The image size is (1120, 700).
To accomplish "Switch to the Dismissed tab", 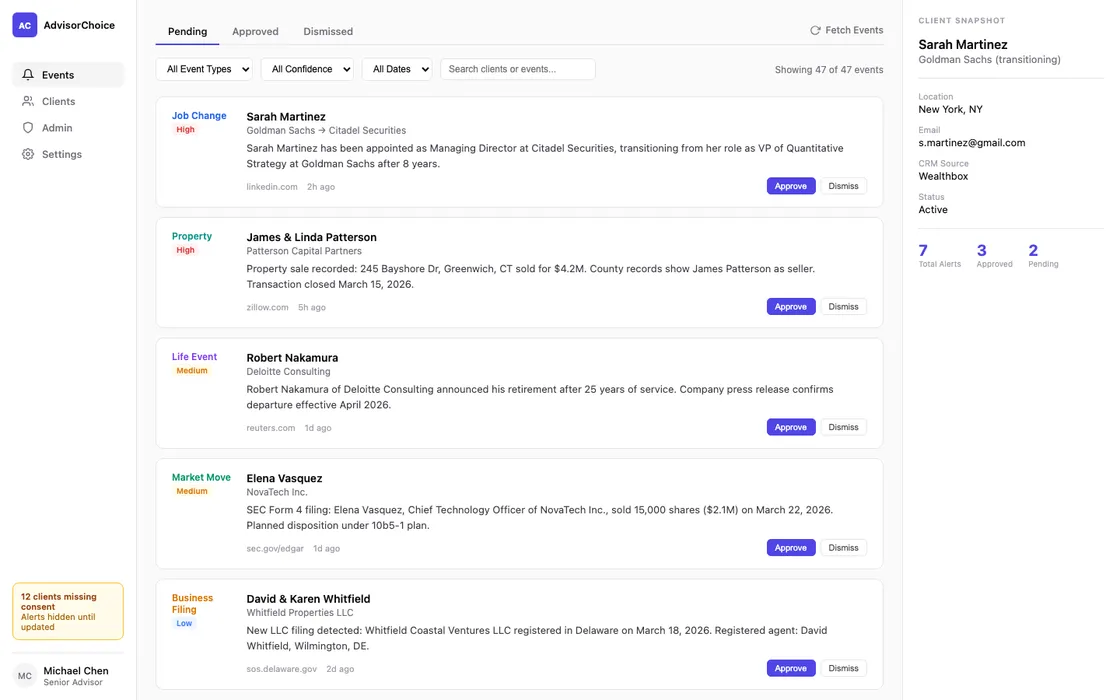I will tap(328, 31).
